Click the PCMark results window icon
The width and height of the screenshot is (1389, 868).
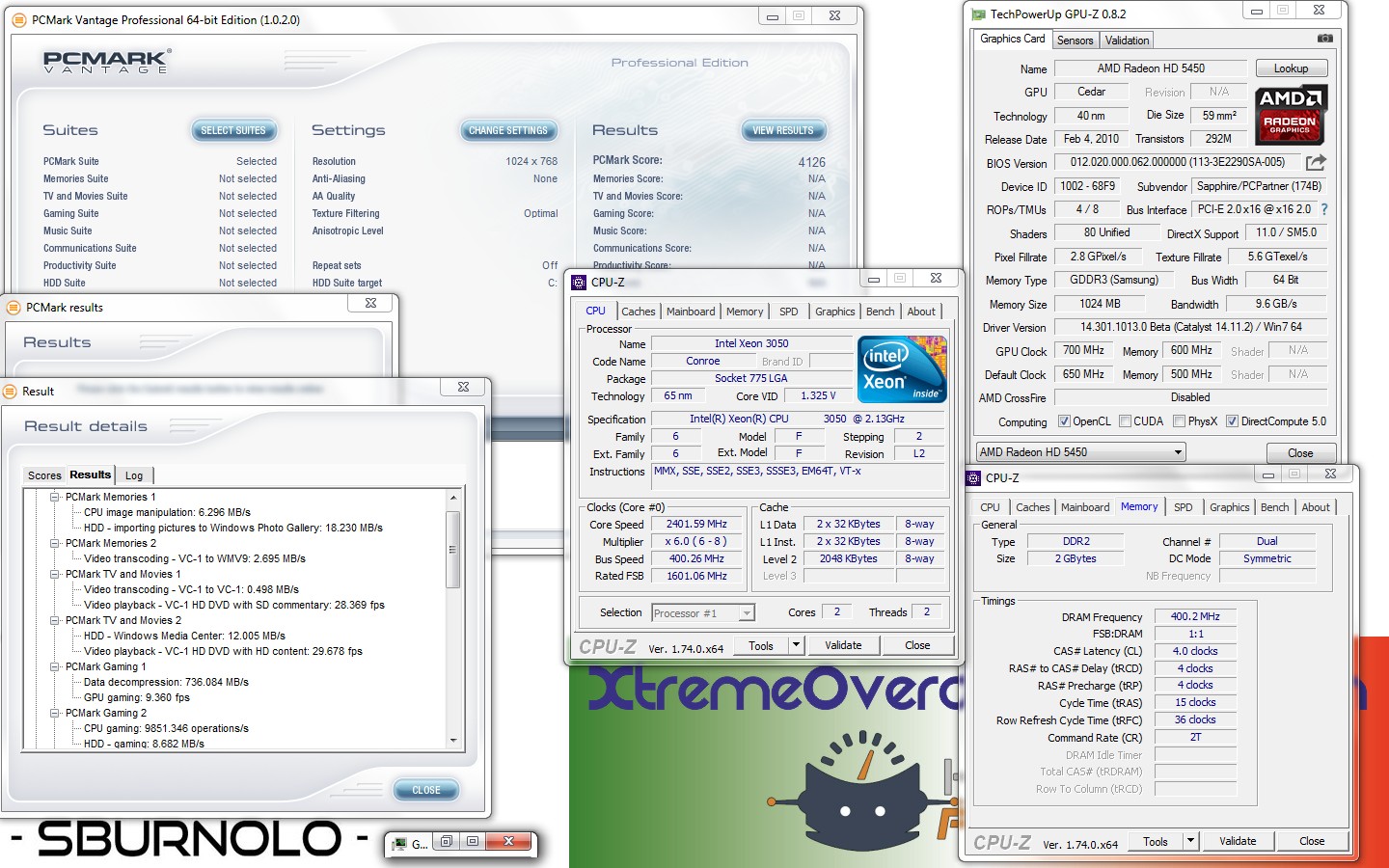click(x=14, y=308)
